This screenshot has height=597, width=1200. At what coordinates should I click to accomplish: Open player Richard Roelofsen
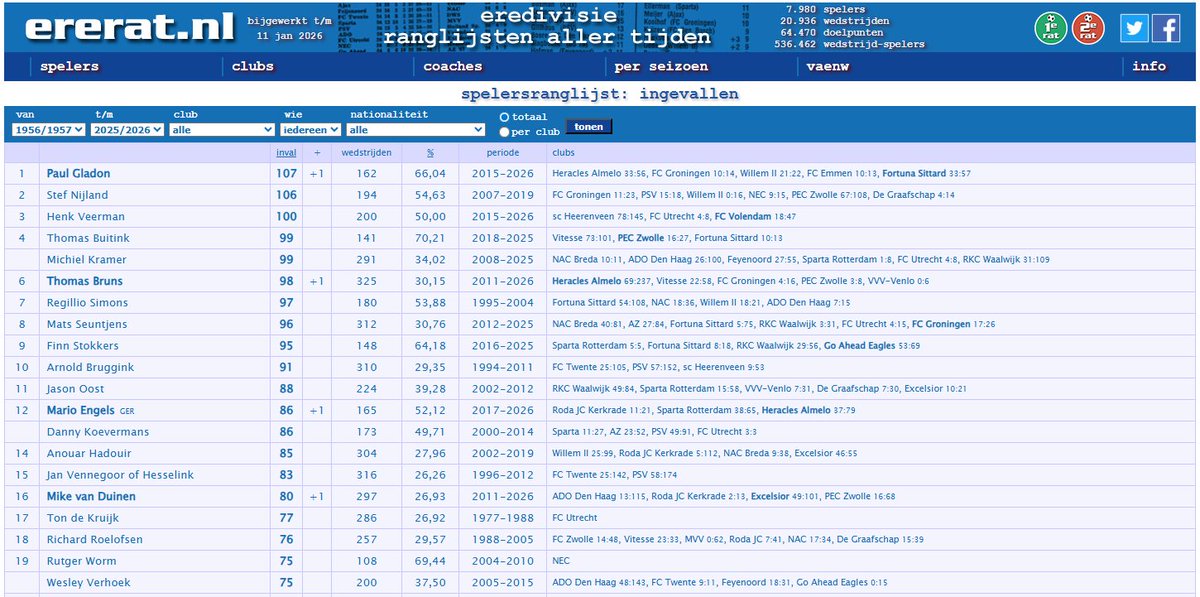coord(95,540)
